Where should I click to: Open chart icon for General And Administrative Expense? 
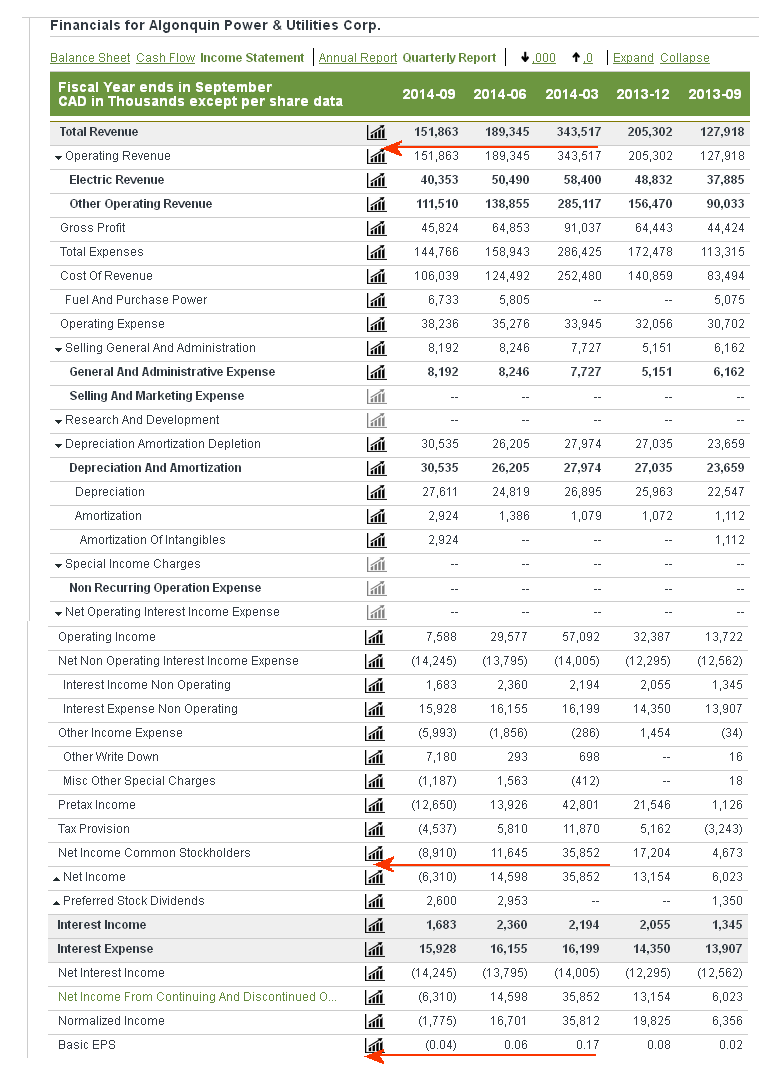pos(376,372)
